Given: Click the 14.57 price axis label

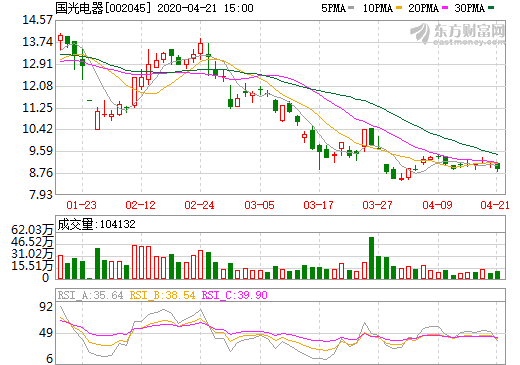Looking at the screenshot, I should coord(37,20).
